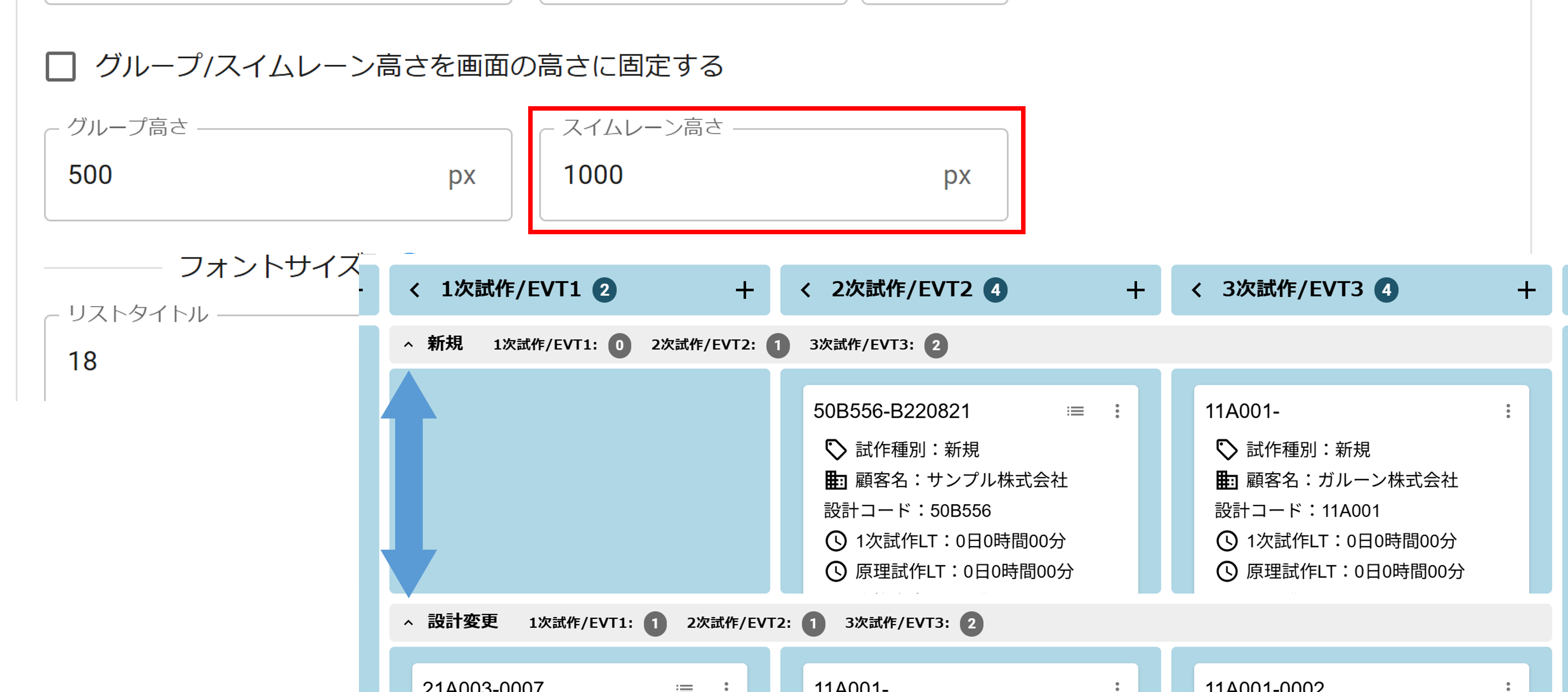Image resolution: width=1568 pixels, height=692 pixels.
Task: Collapse the 2次試作/EVT2 column chevron
Action: pos(806,290)
